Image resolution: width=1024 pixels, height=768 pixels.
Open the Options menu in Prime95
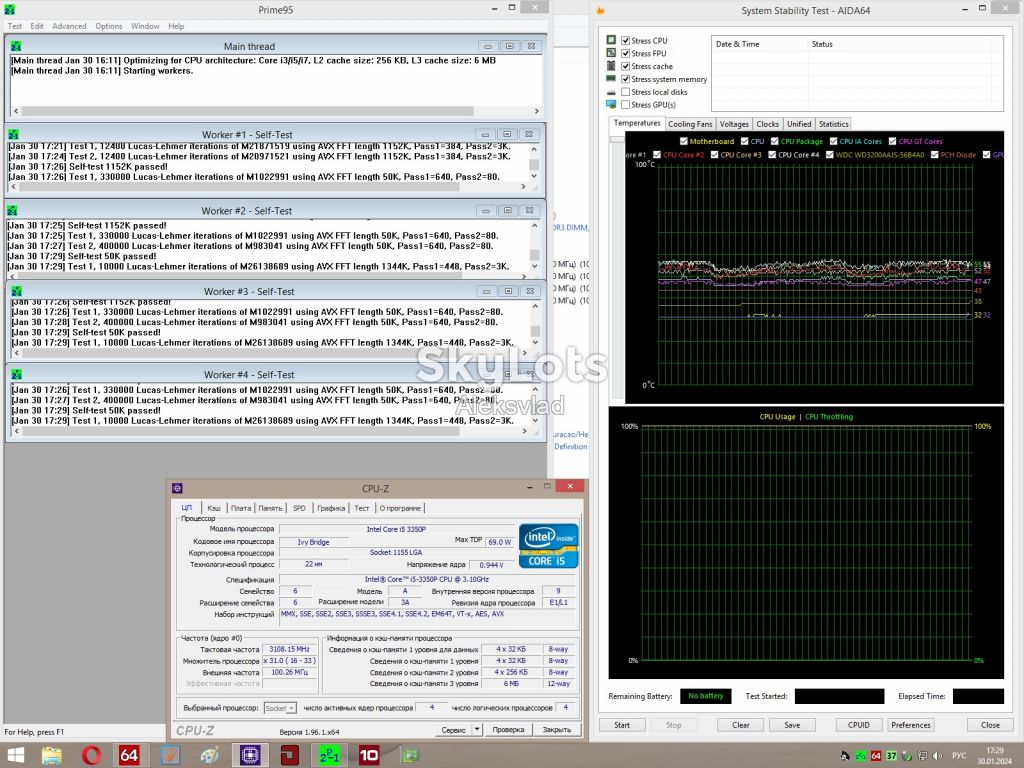pos(108,26)
